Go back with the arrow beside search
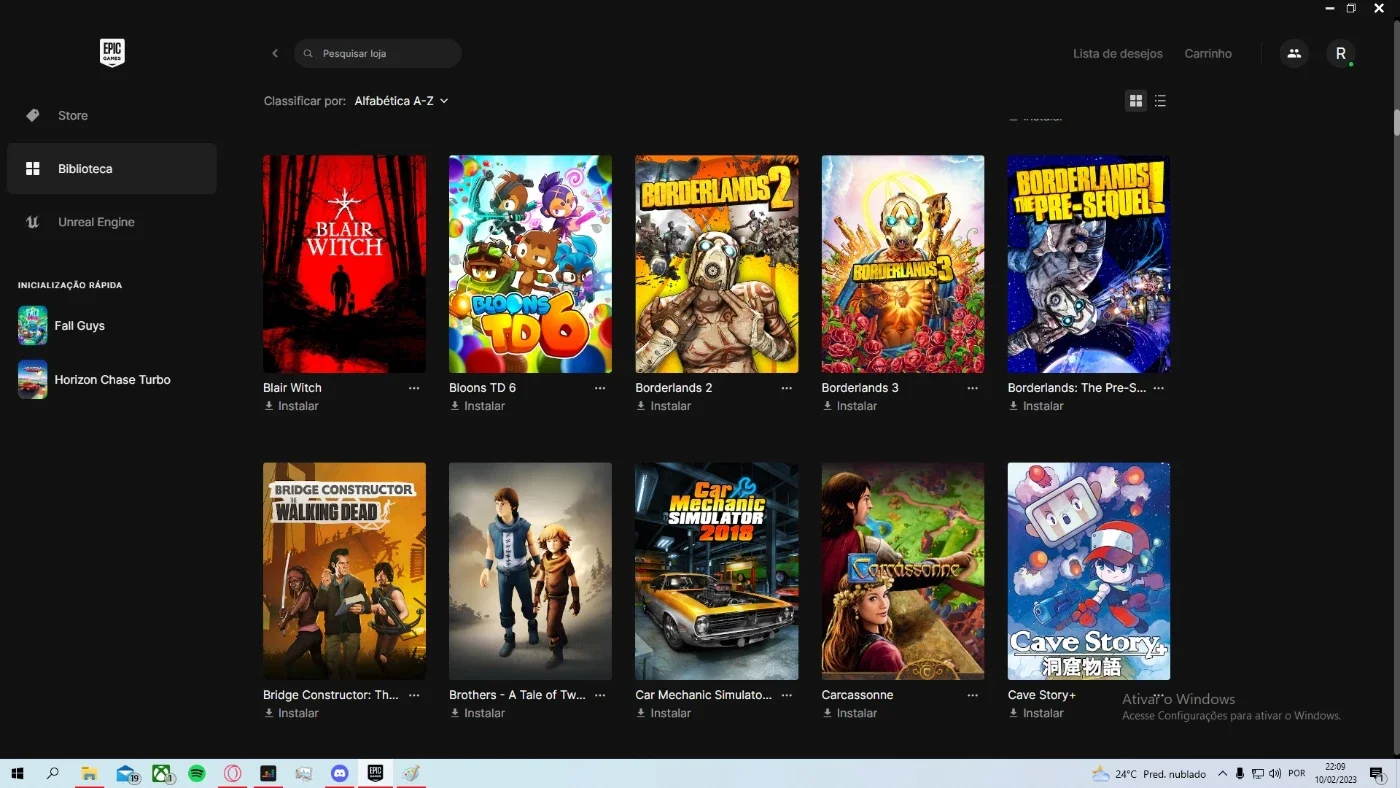 pyautogui.click(x=275, y=53)
